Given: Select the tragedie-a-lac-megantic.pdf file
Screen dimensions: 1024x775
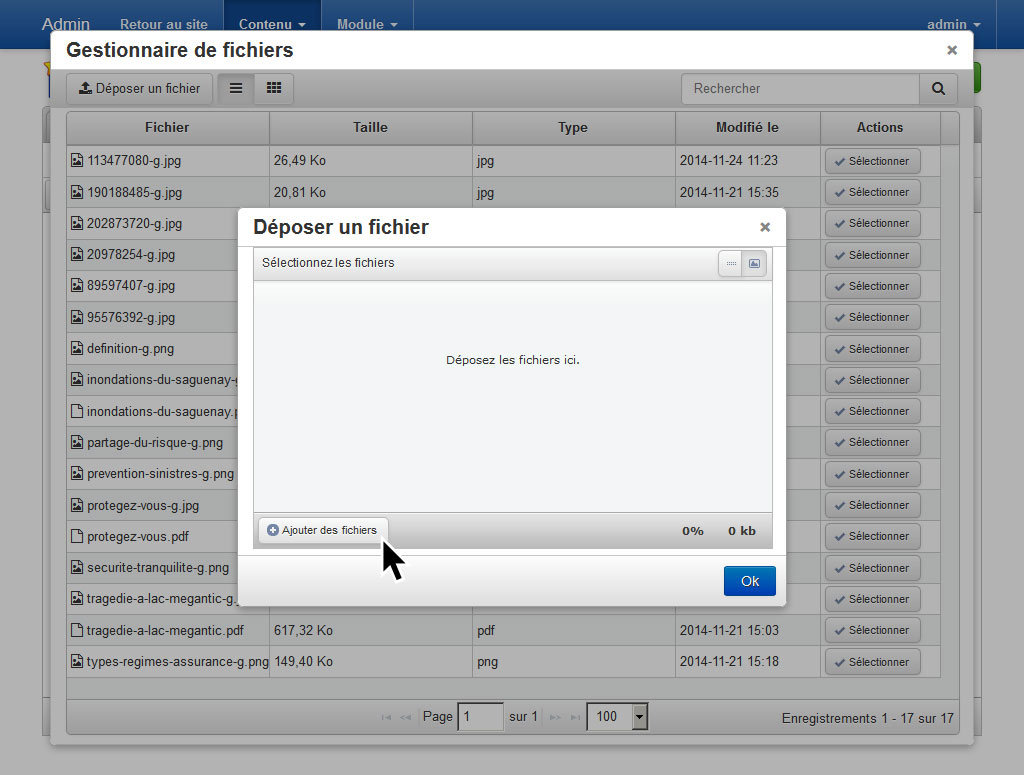Looking at the screenshot, I should click(872, 630).
